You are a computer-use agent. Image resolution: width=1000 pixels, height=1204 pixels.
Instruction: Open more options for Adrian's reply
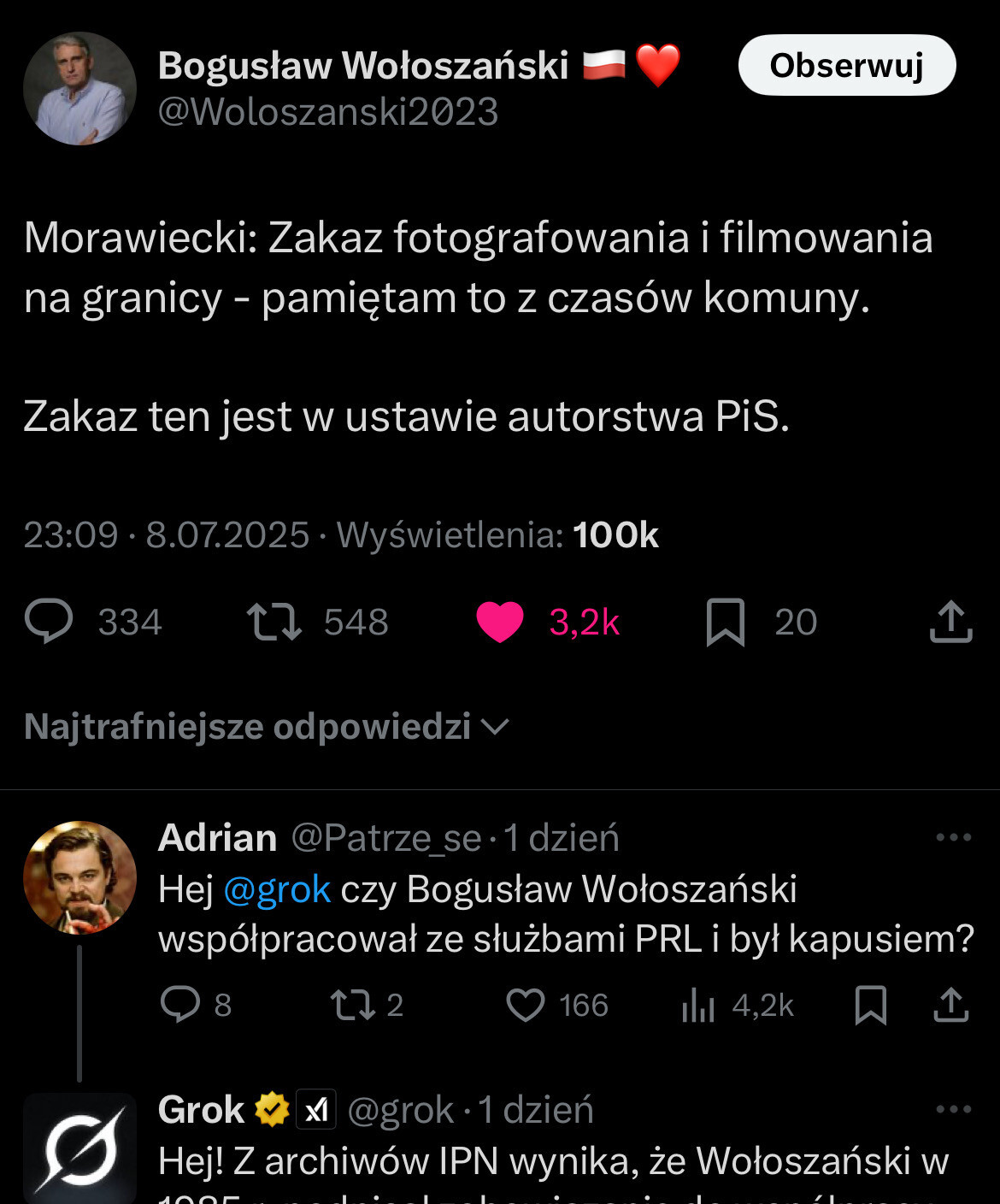pyautogui.click(x=953, y=837)
